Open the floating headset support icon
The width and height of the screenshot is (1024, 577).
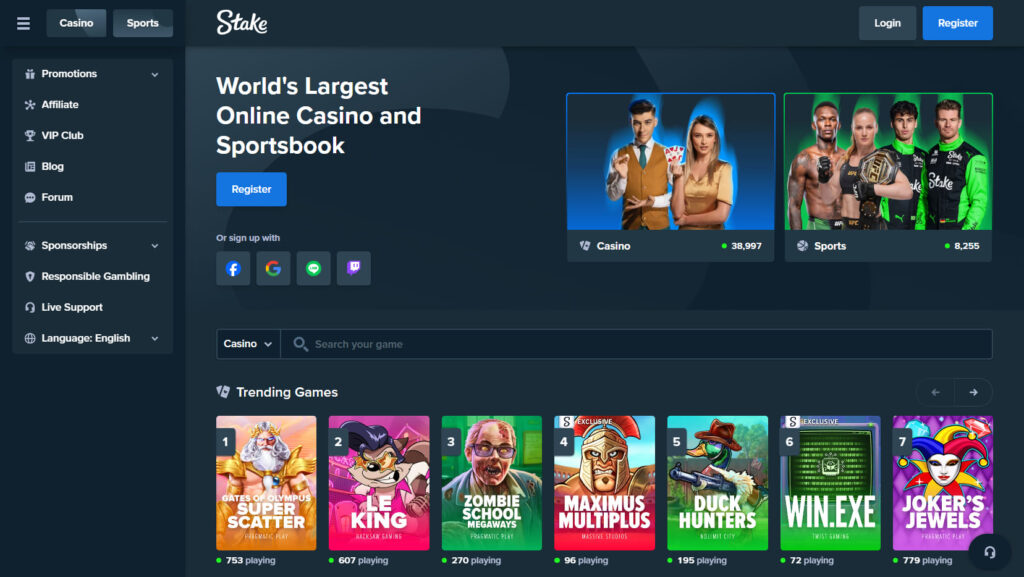point(989,552)
